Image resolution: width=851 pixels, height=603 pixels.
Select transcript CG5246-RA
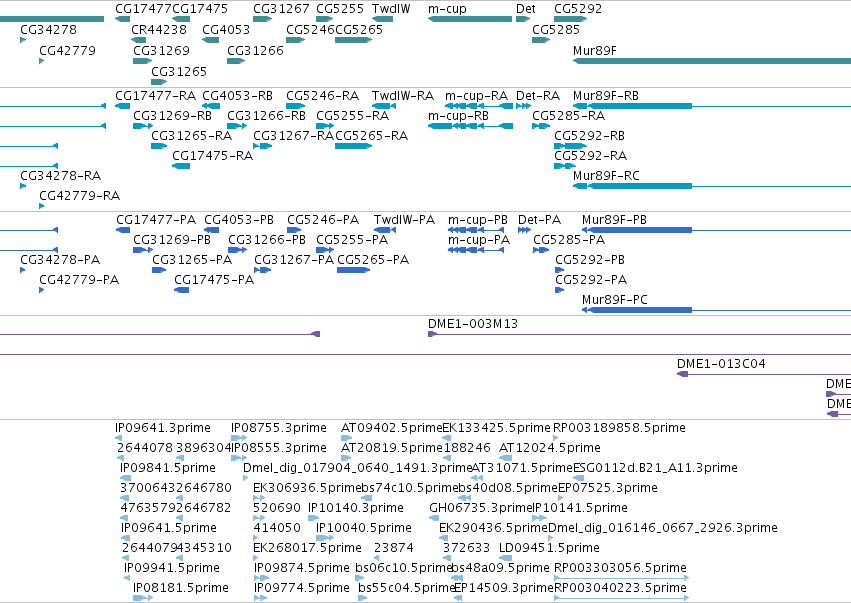[x=322, y=96]
